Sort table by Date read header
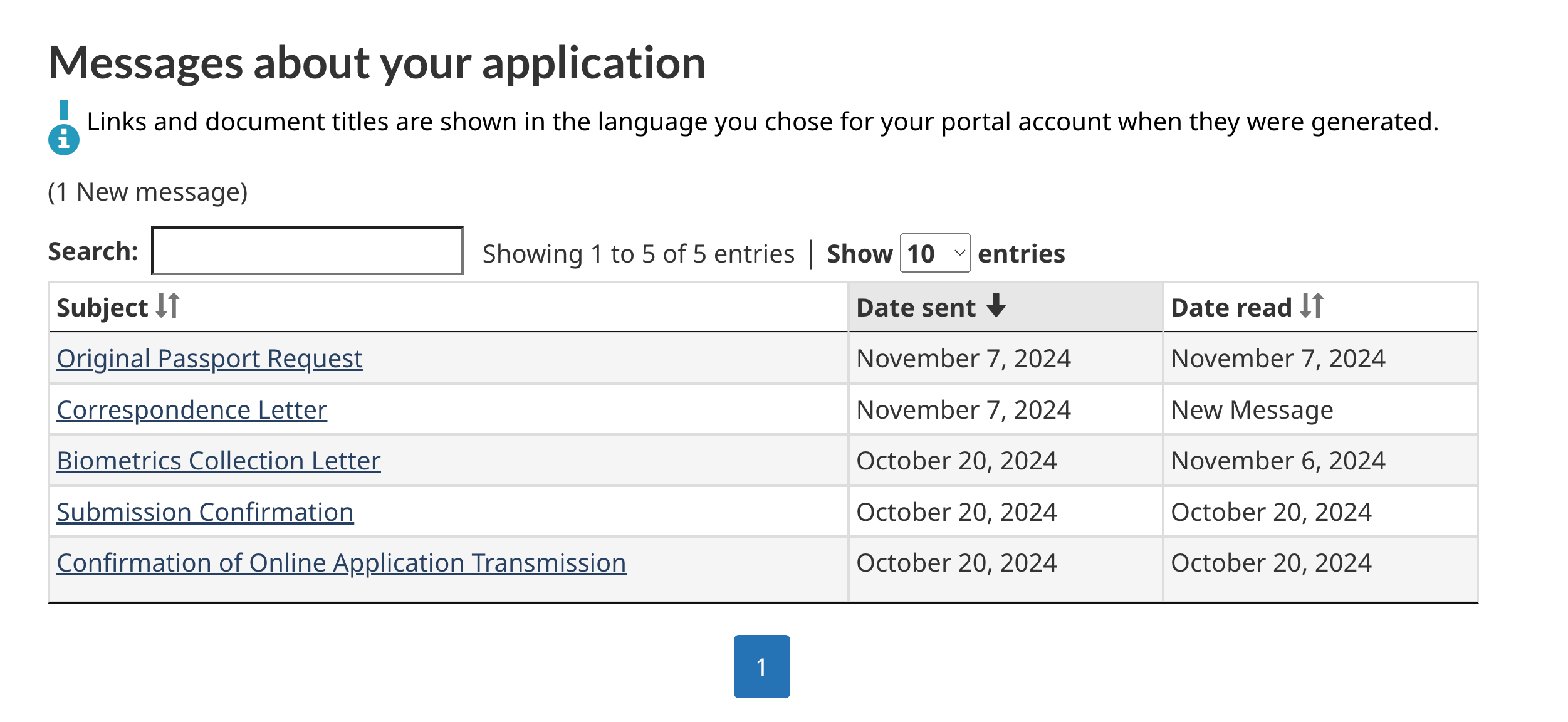Viewport: 1568px width, 722px height. click(x=1231, y=308)
